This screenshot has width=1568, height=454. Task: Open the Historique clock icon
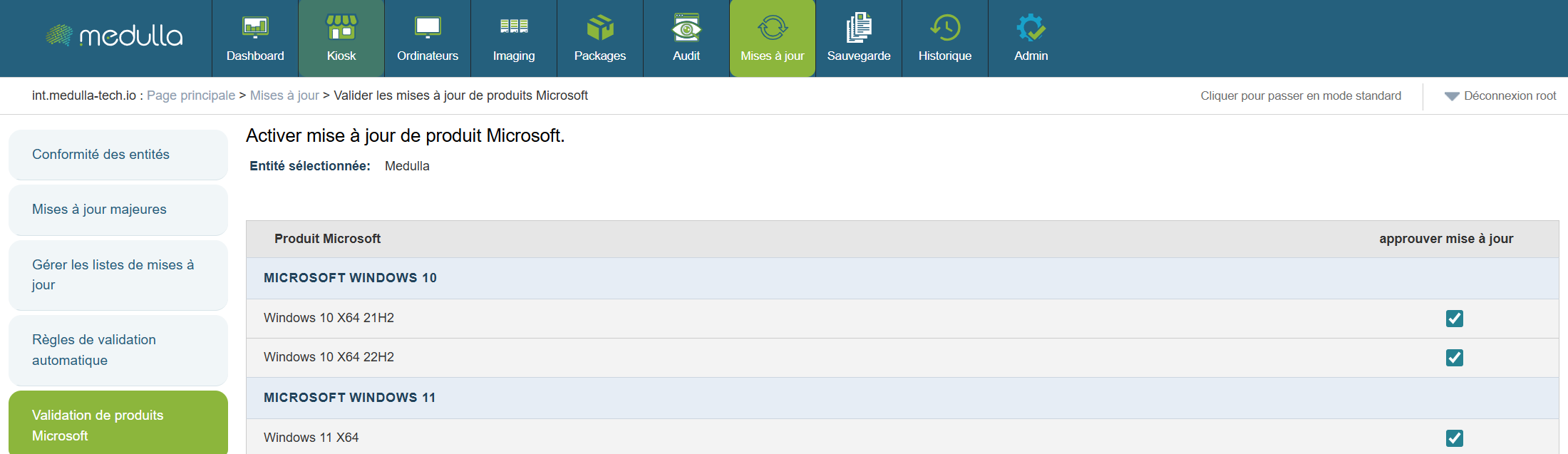[945, 29]
